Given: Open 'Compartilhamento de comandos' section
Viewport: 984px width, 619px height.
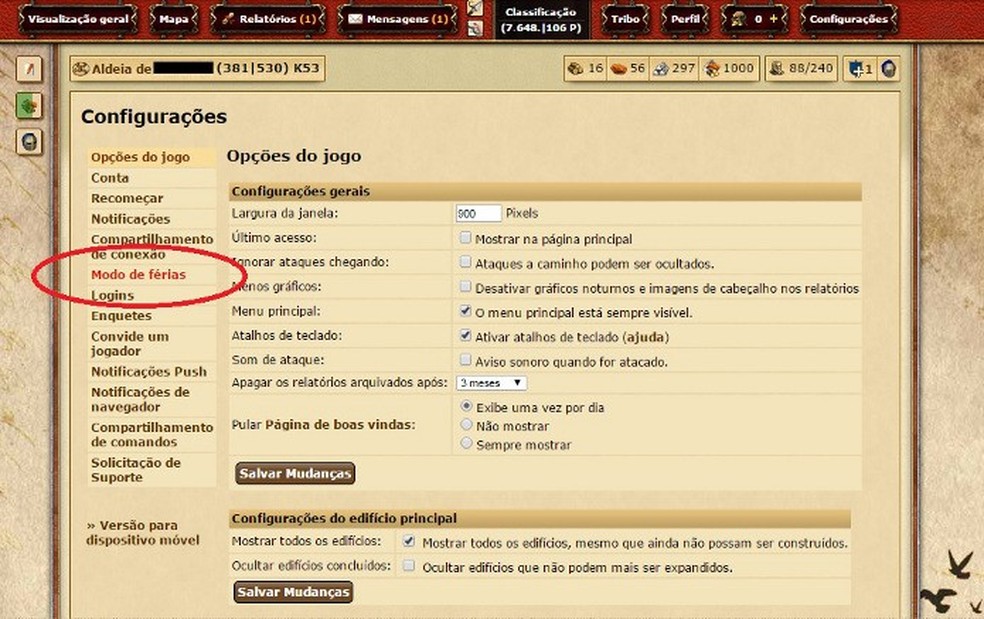Looking at the screenshot, I should coord(152,434).
